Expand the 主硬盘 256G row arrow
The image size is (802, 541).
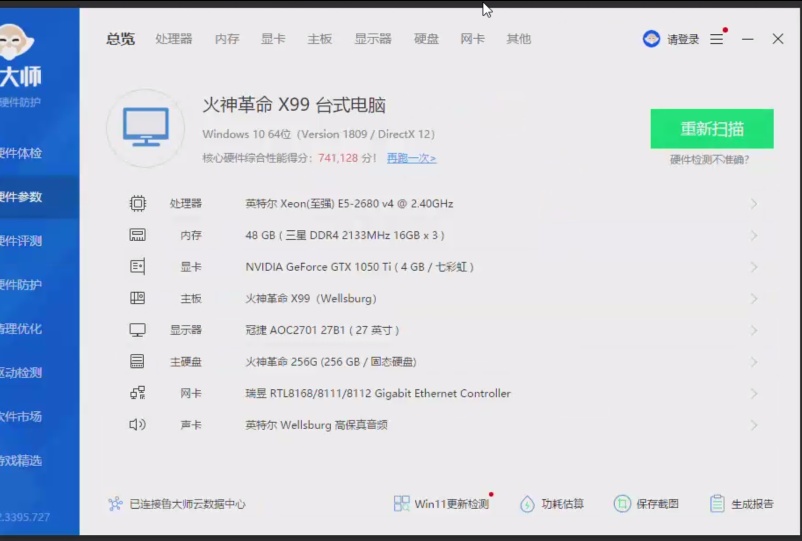point(753,362)
